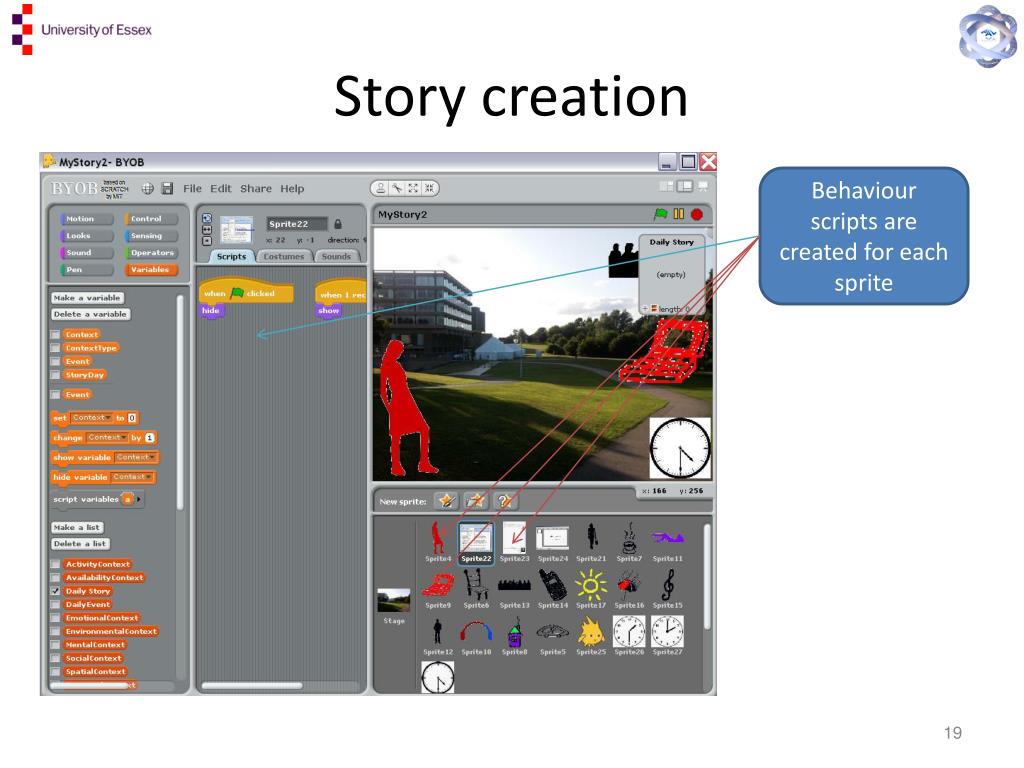Select Sprite23 in the sprite list
The image size is (1024, 768).
[x=514, y=541]
